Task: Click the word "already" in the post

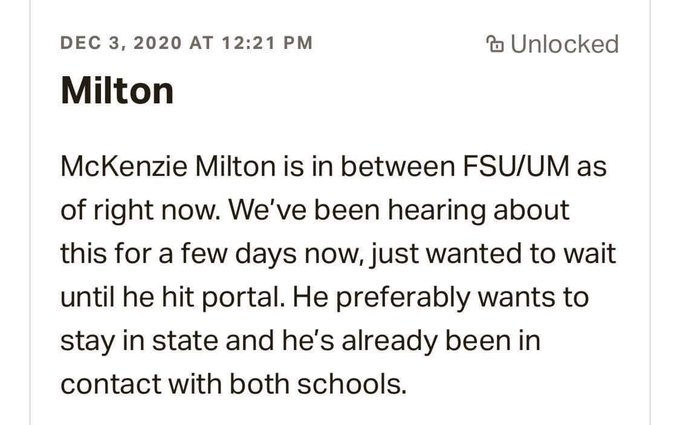Action: [390, 341]
